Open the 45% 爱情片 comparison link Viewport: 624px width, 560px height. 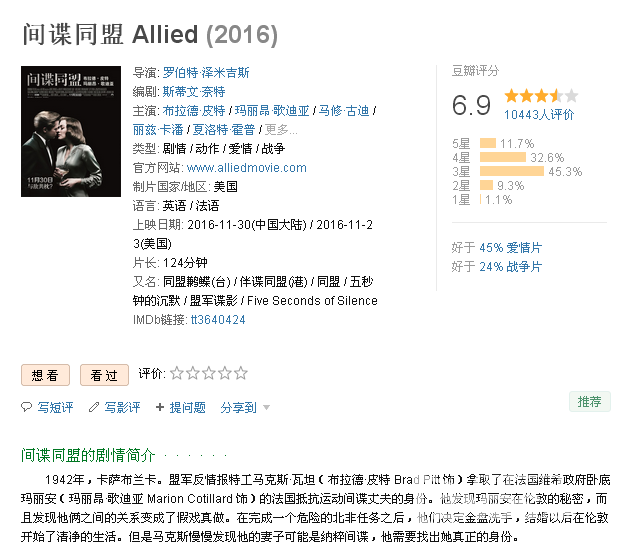[x=511, y=248]
